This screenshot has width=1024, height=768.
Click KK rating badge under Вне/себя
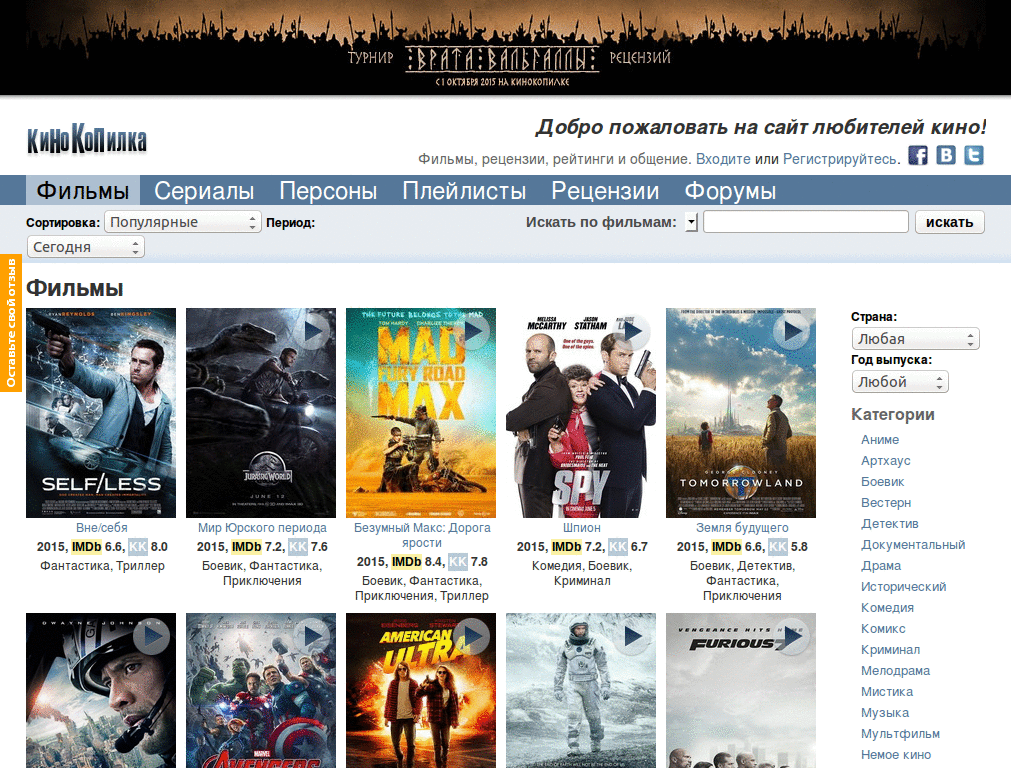[138, 547]
